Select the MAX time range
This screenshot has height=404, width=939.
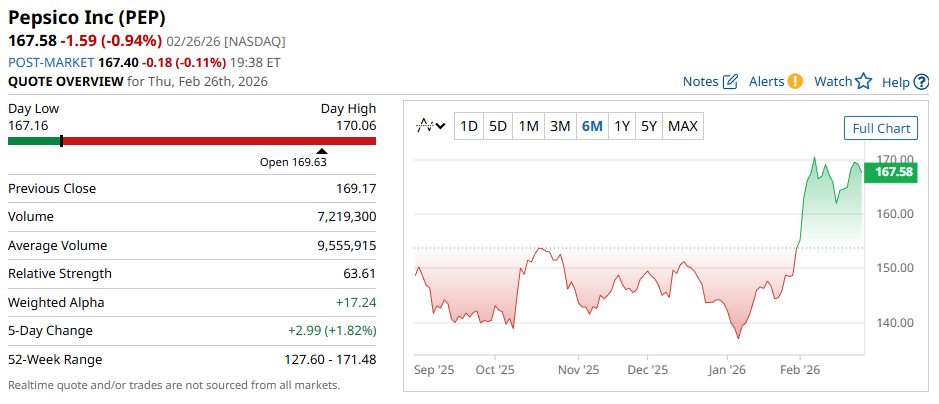tap(683, 126)
